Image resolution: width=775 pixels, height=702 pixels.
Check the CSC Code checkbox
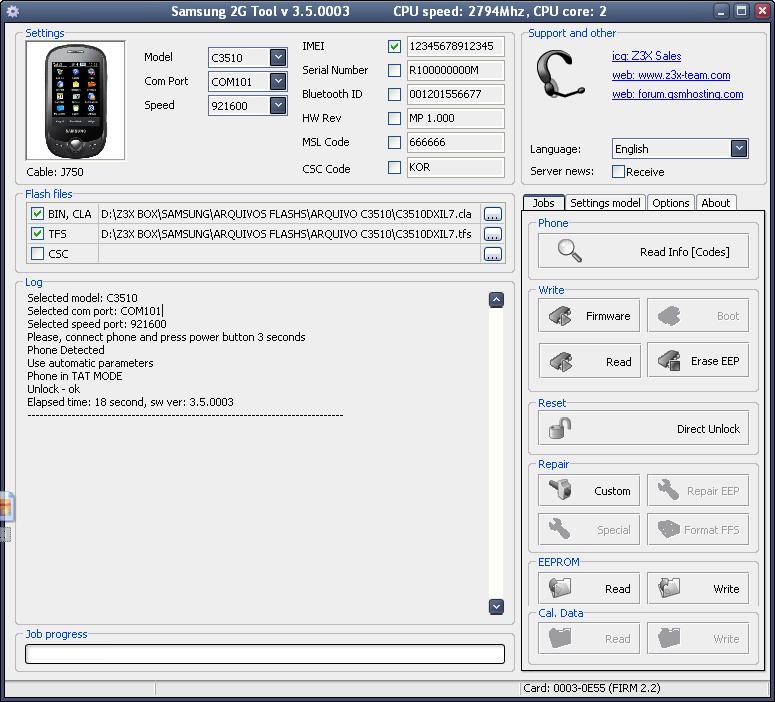click(x=394, y=167)
